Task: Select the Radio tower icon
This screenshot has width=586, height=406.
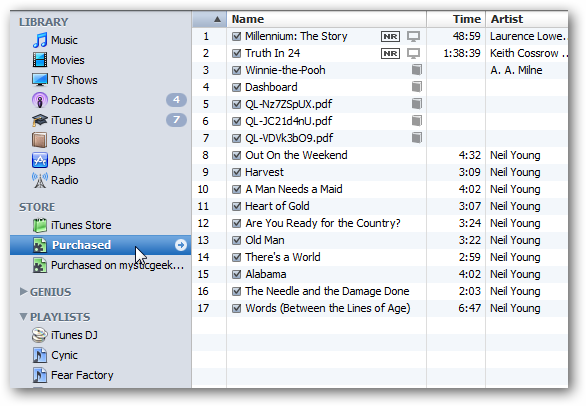Action: coord(40,180)
